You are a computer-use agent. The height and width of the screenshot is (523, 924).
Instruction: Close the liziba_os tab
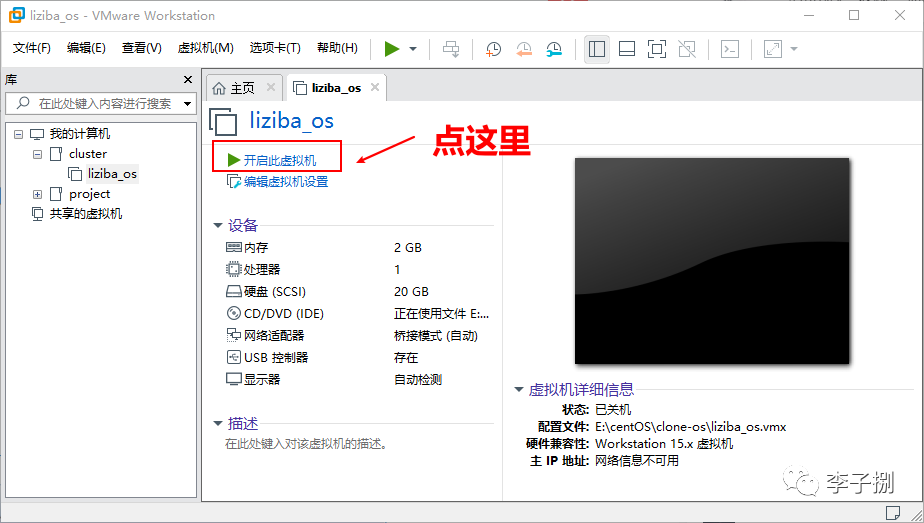(375, 87)
